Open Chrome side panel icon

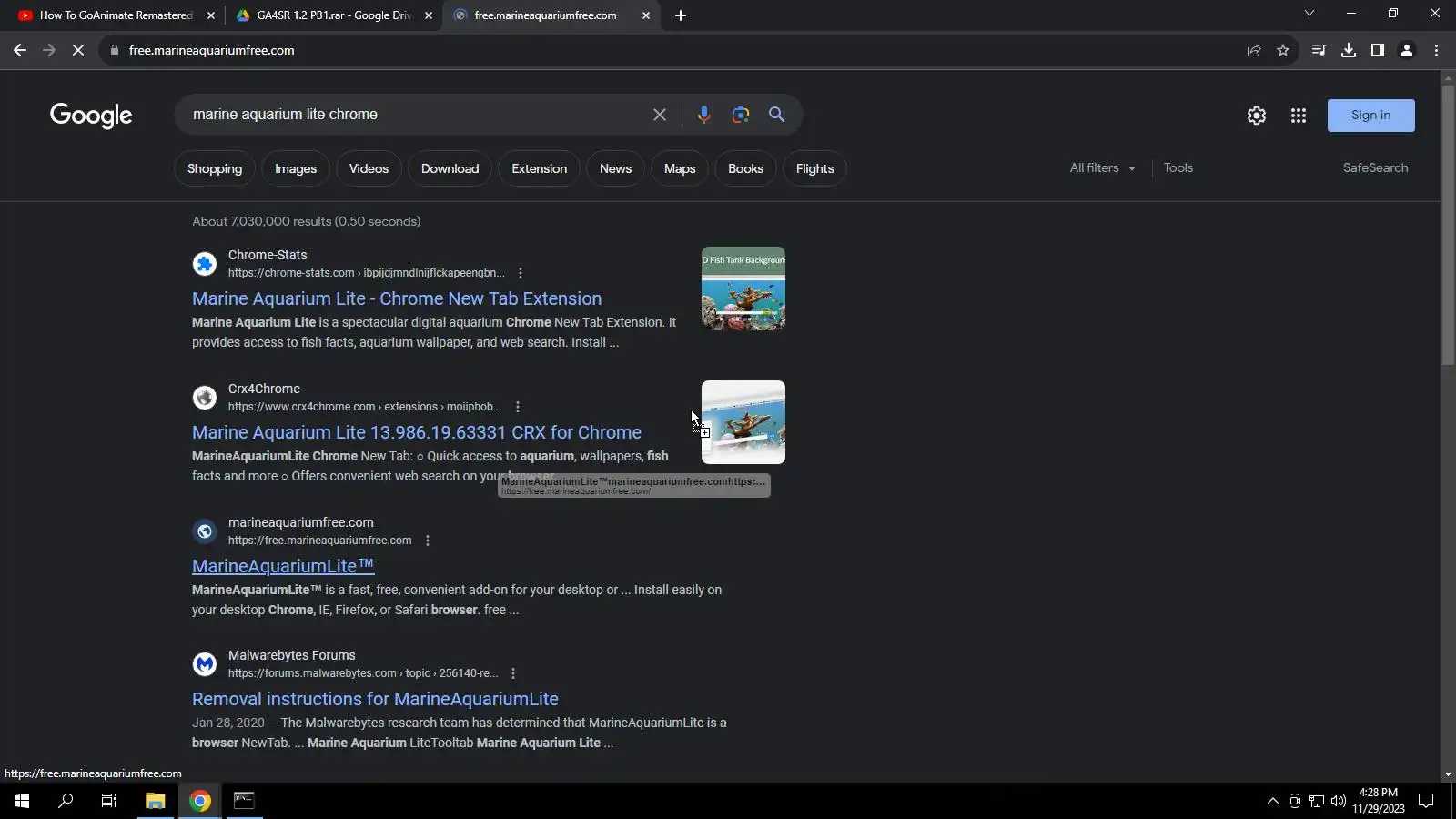pos(1378,50)
